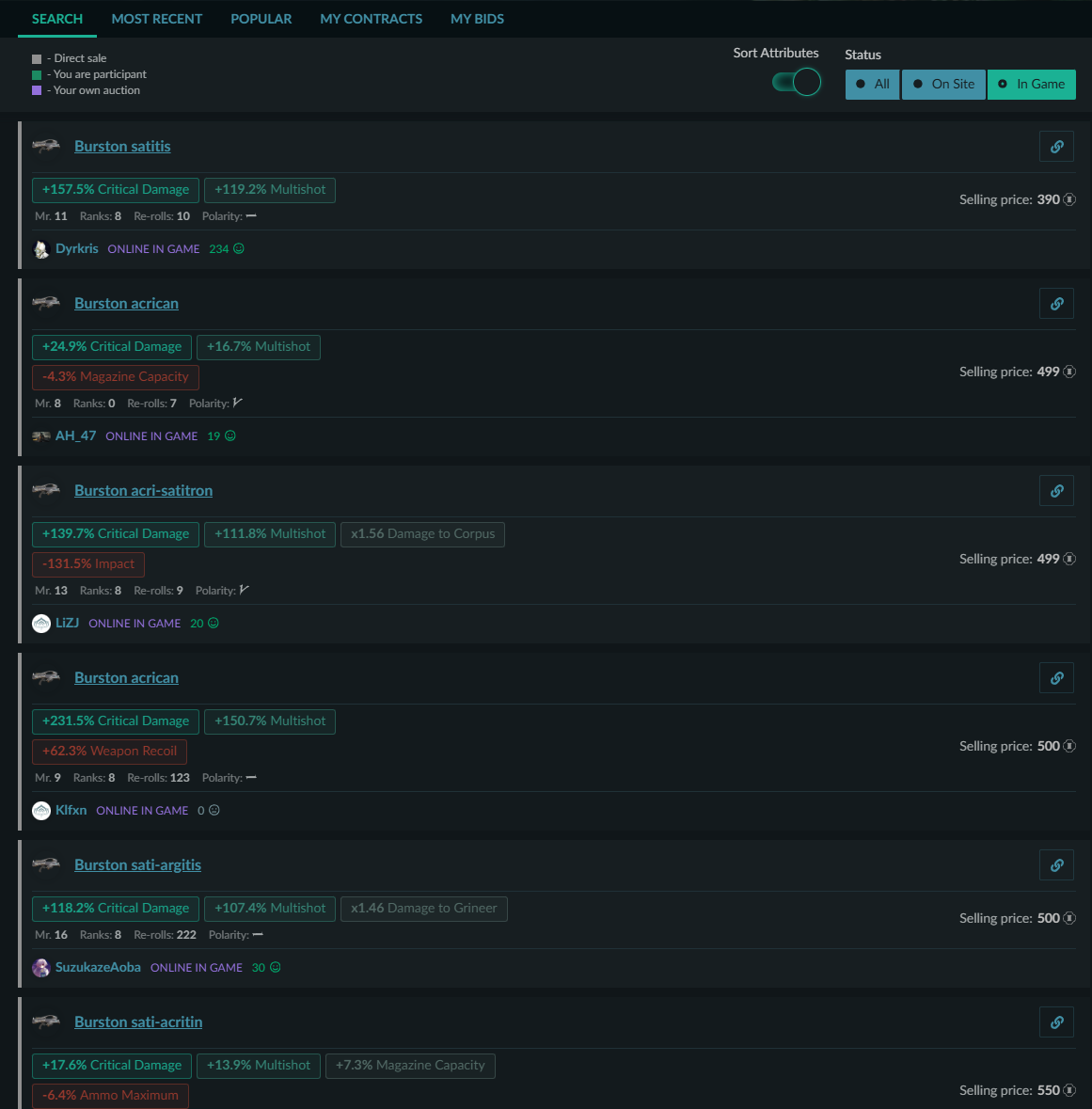View SuzukazeAoba seller profile
The height and width of the screenshot is (1109, 1092).
(x=99, y=968)
